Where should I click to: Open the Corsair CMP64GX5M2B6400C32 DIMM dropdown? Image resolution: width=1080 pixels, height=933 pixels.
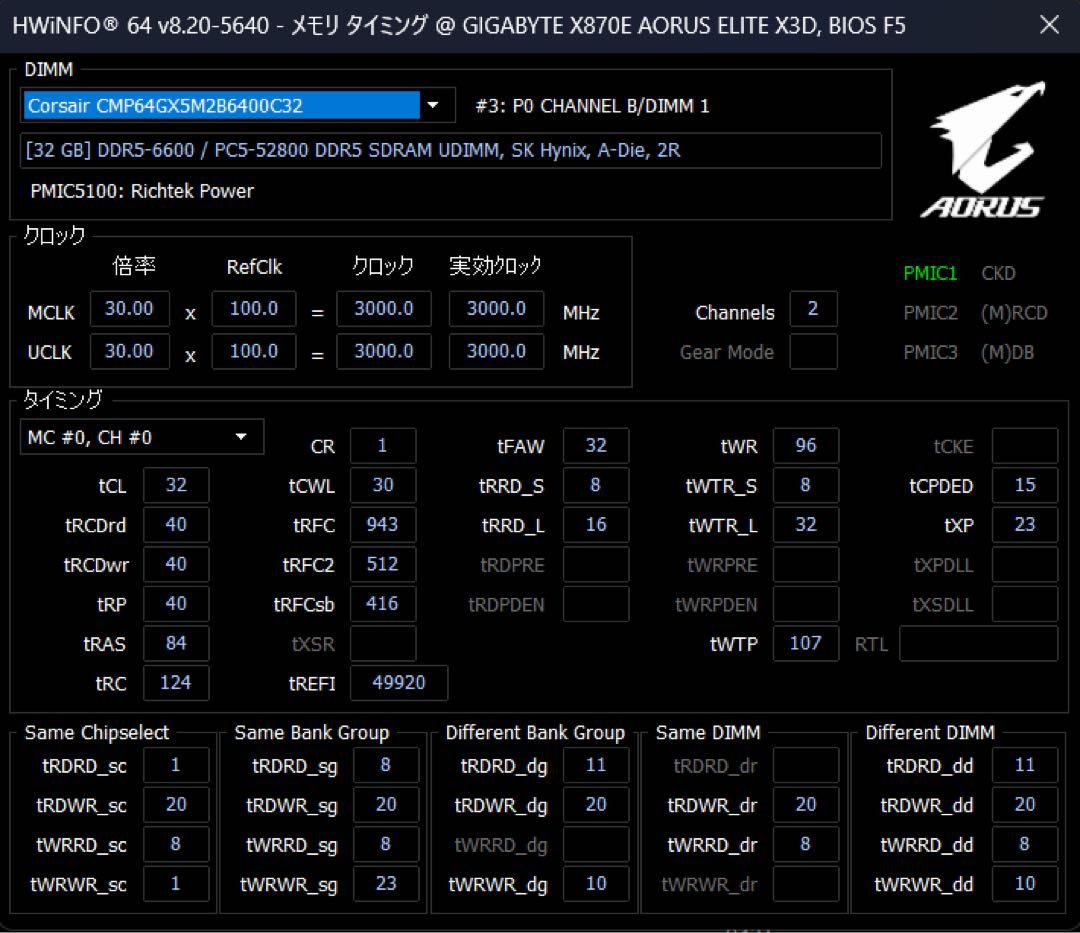pos(200,105)
